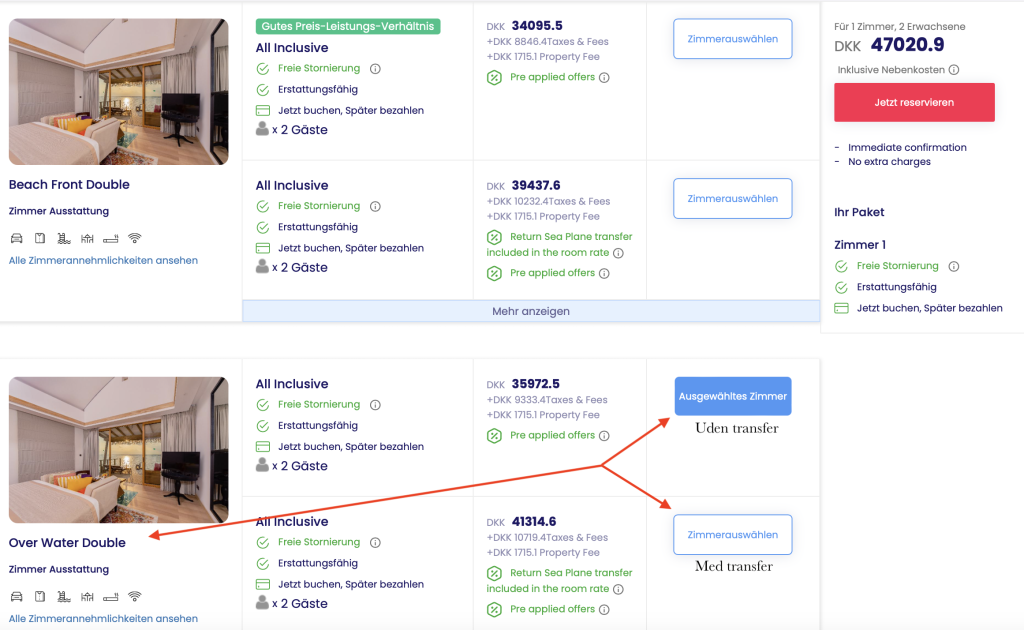Click the car parking icon under Over Water Double
This screenshot has height=630, width=1024.
point(16,596)
